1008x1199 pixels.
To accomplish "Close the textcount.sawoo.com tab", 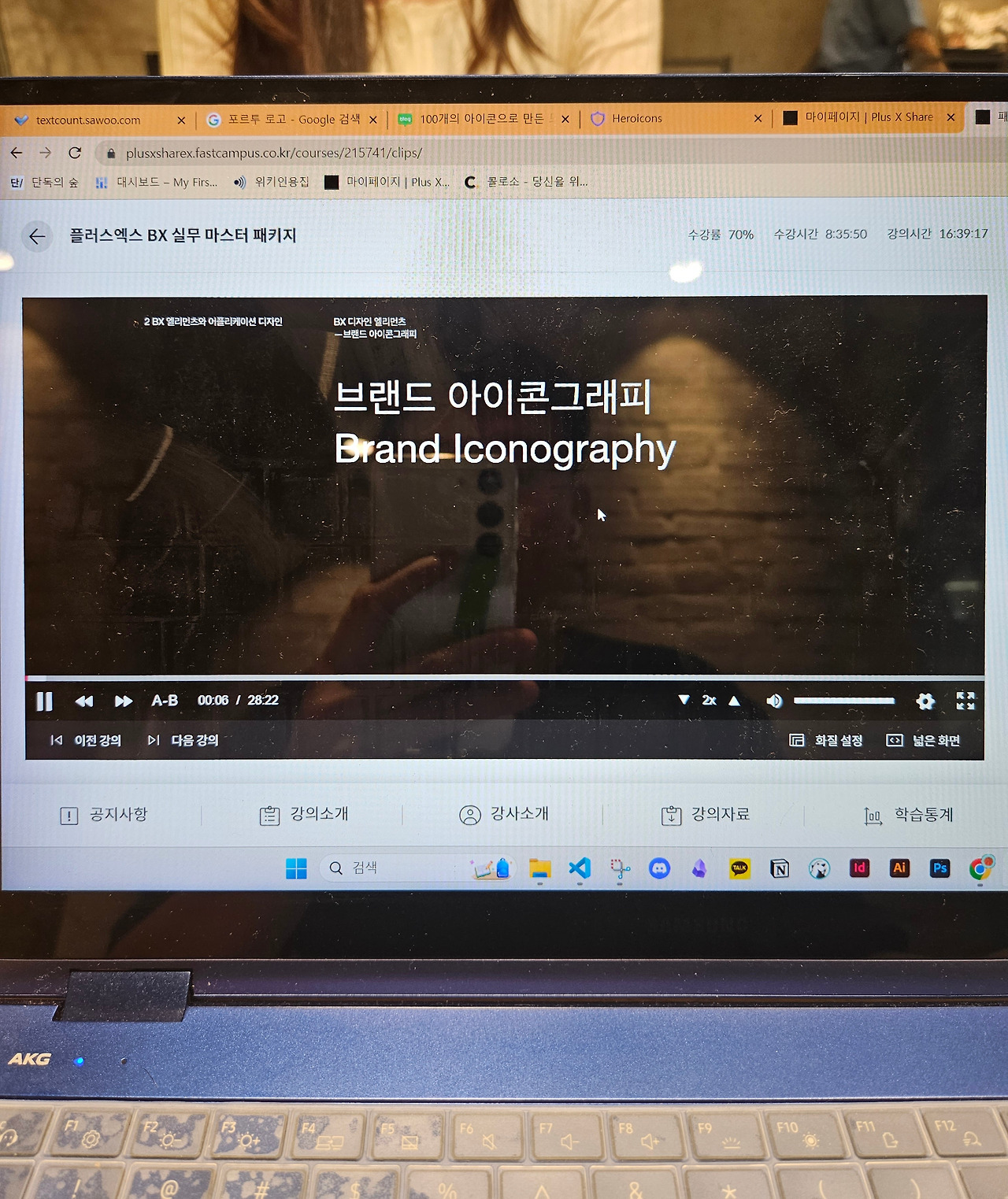I will tap(181, 120).
